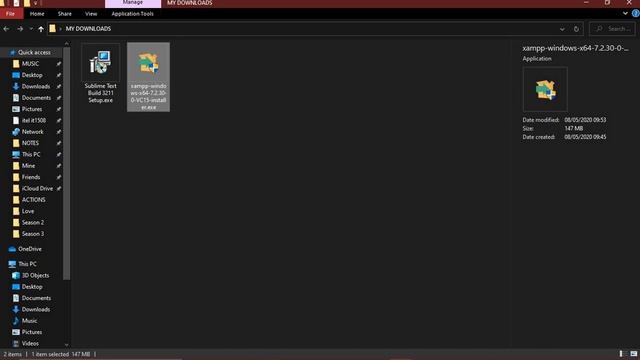Screen dimensions: 640x360
Task: Switch to details view in status bar
Action: point(621,354)
